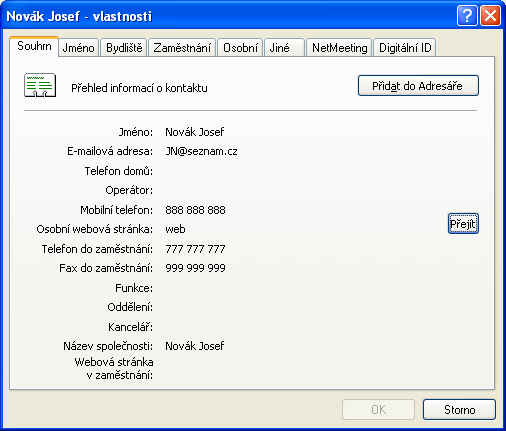Click the Přidat do Adresáře button
This screenshot has width=506, height=431.
[418, 86]
